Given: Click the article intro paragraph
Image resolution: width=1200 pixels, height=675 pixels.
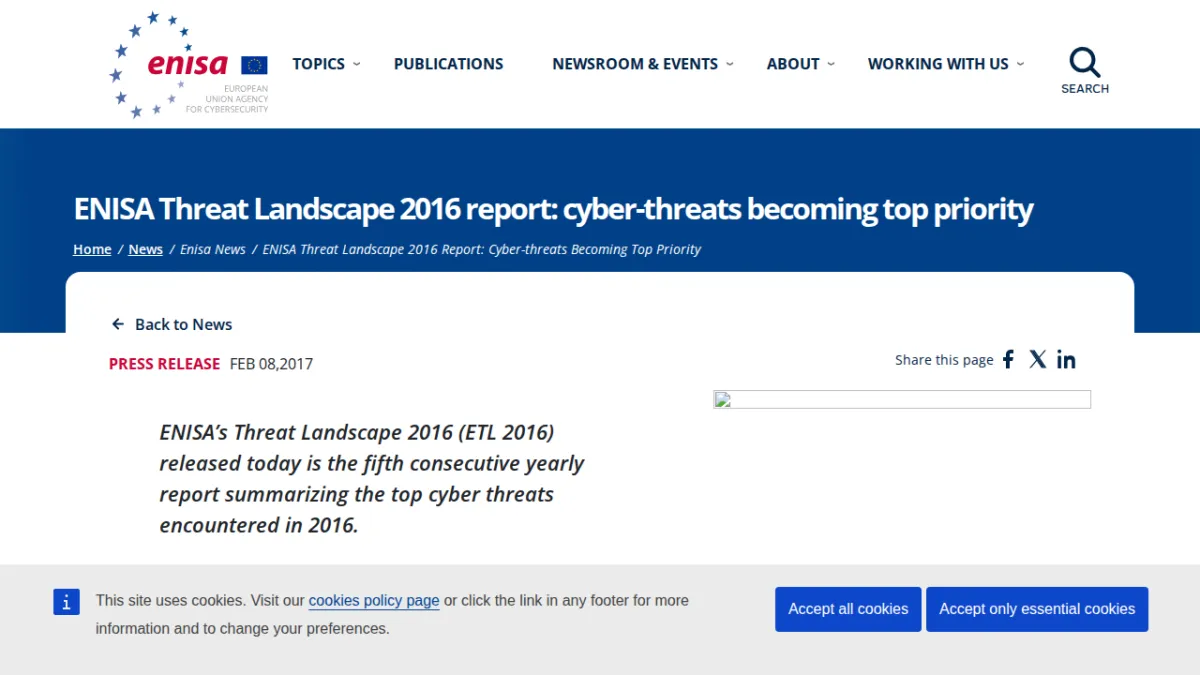Looking at the screenshot, I should pyautogui.click(x=372, y=479).
